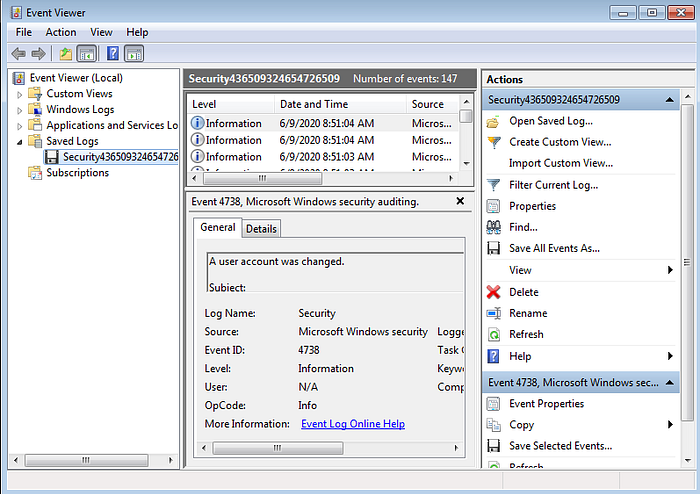The width and height of the screenshot is (700, 494).
Task: Open the Copy submenu arrow in Actions
Action: click(670, 424)
